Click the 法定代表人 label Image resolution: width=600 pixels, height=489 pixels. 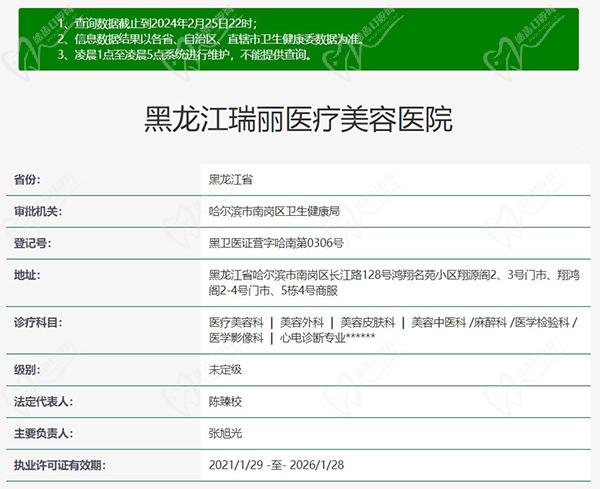tap(43, 402)
